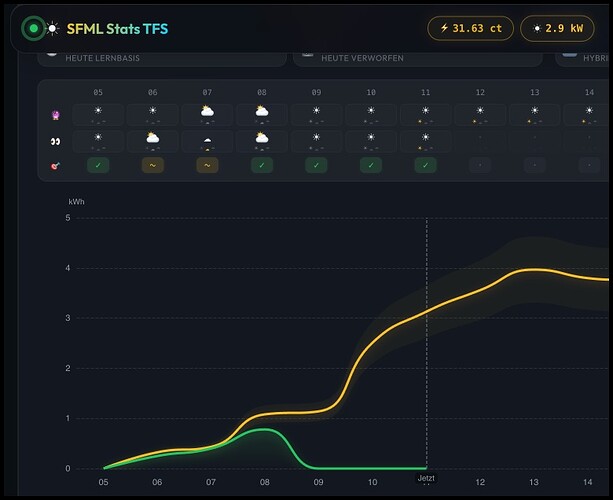Click yellow tilde badge under hour 07
Image resolution: width=613 pixels, height=500 pixels.
pyautogui.click(x=207, y=165)
